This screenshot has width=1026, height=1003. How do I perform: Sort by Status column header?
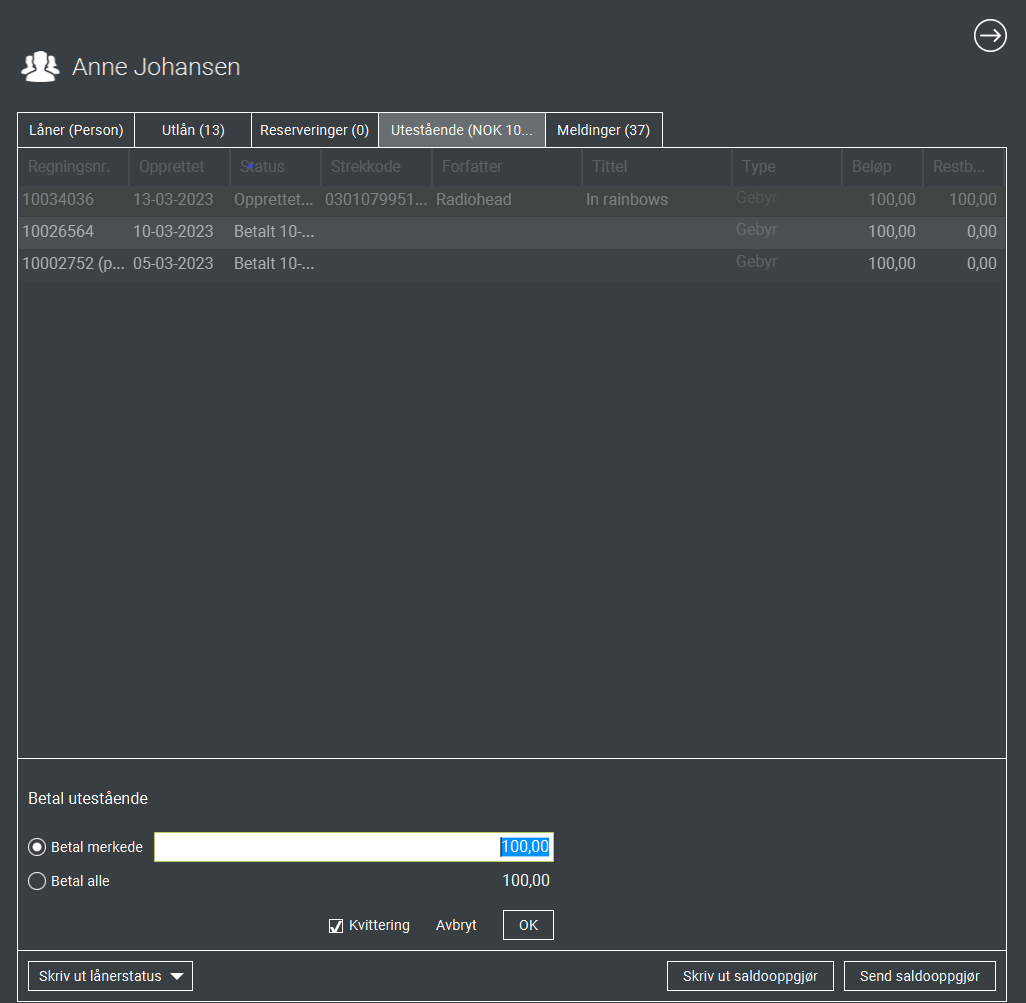(275, 167)
